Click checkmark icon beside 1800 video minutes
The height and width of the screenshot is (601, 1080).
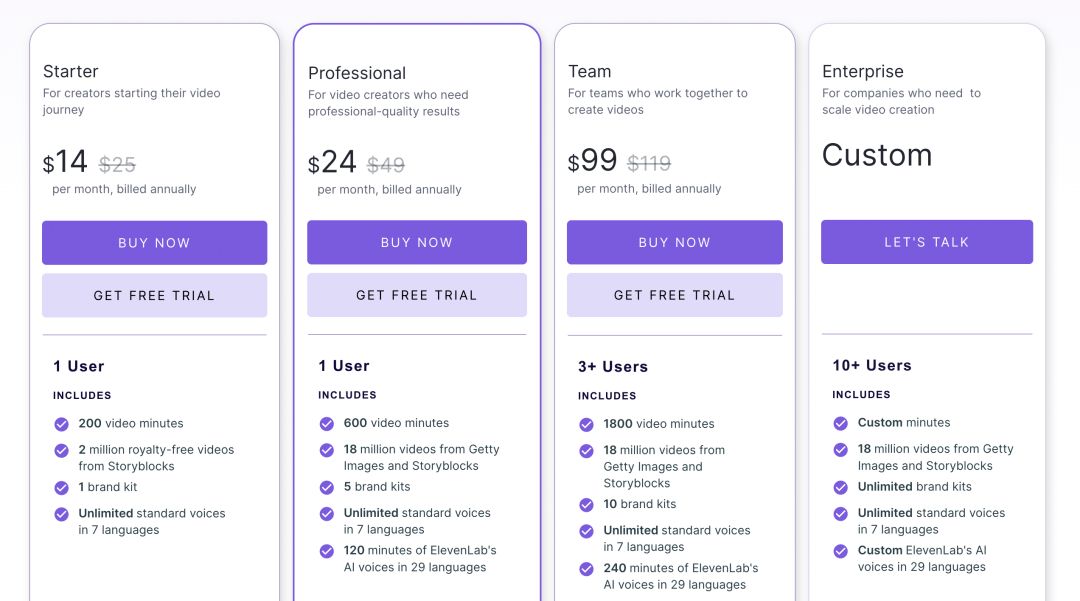[586, 425]
